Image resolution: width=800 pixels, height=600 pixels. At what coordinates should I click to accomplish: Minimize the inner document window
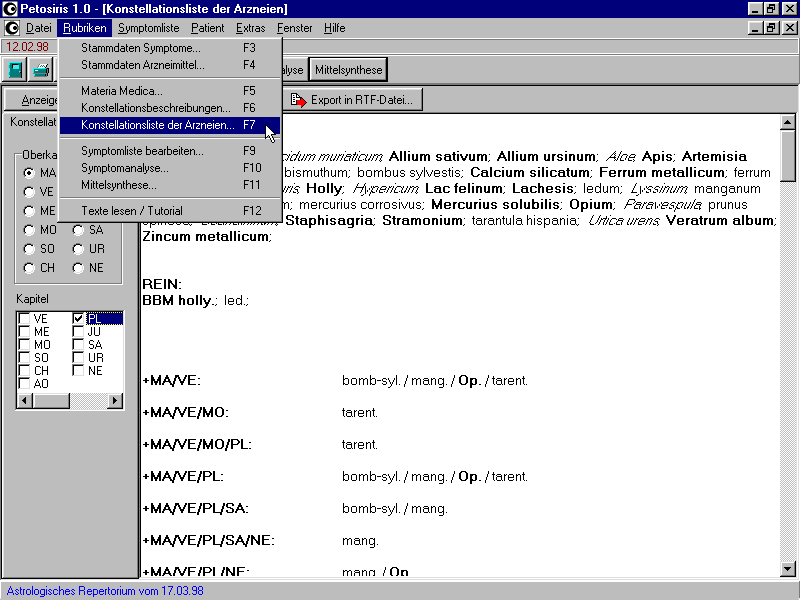756,28
